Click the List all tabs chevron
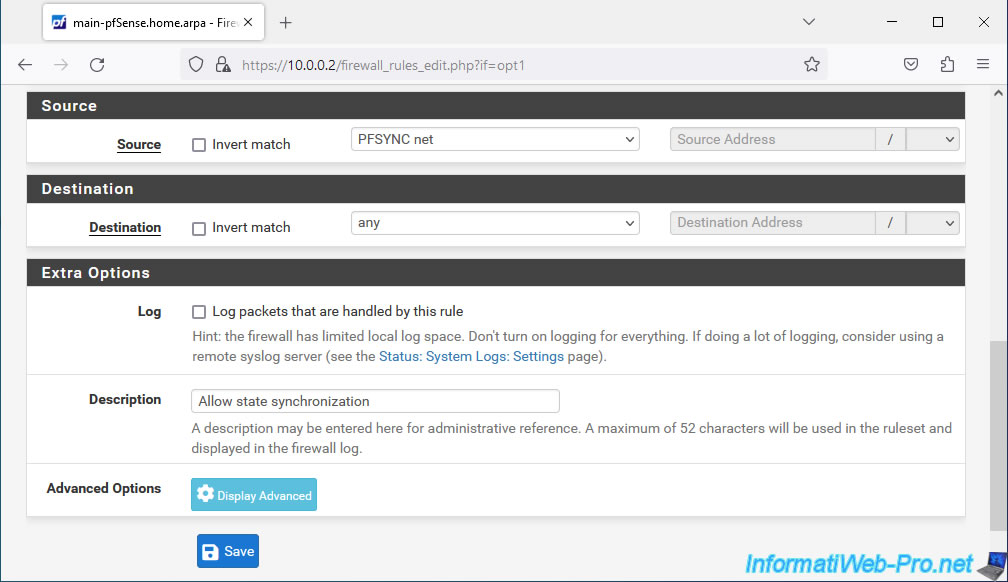This screenshot has height=582, width=1008. click(x=809, y=22)
